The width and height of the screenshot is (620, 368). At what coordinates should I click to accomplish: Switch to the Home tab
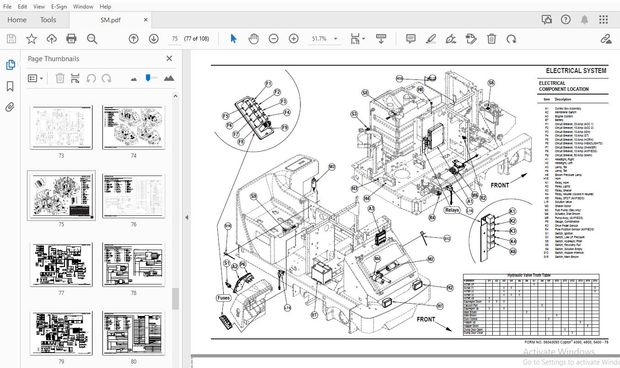[x=17, y=20]
